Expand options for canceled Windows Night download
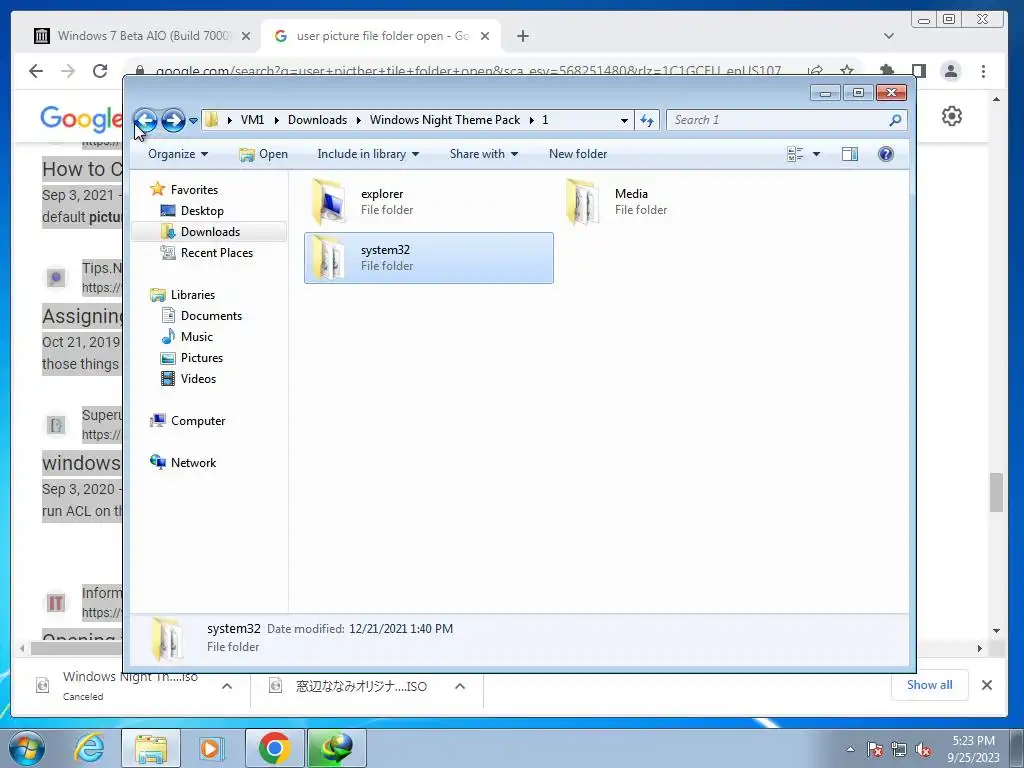 (x=227, y=686)
